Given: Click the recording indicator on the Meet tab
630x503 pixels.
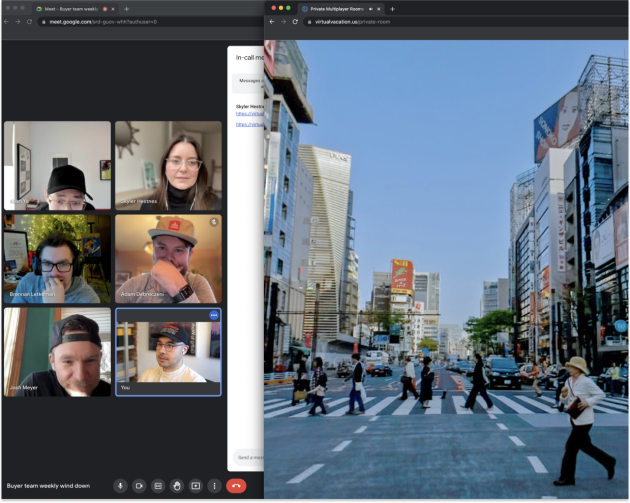Looking at the screenshot, I should (x=105, y=8).
